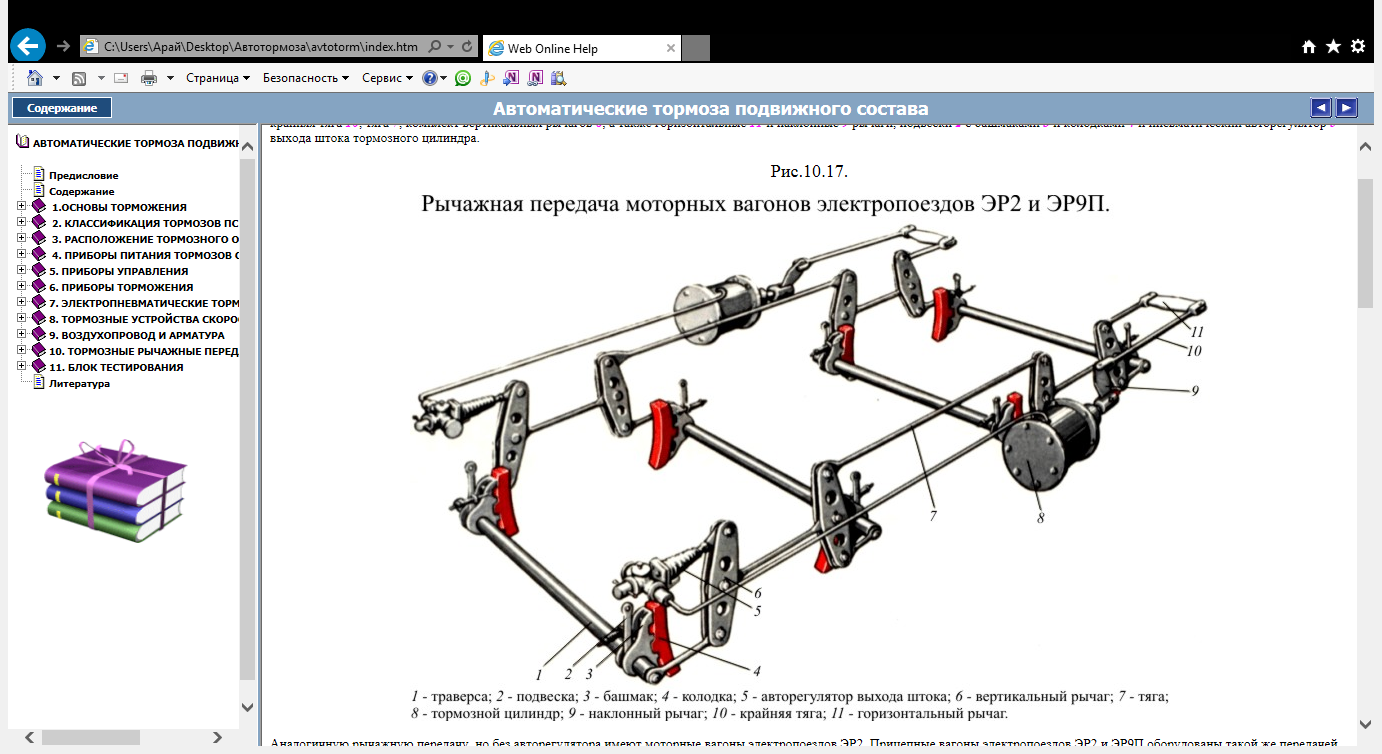Image resolution: width=1382 pixels, height=754 pixels.
Task: Open the Литература topic
Action: tap(79, 383)
